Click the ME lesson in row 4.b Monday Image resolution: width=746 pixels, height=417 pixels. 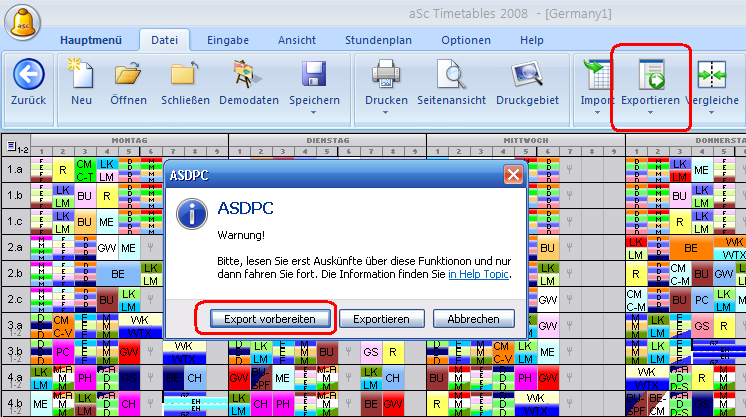(x=41, y=404)
